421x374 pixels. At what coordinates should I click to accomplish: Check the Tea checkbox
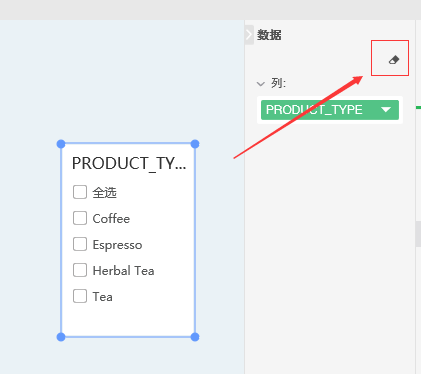pyautogui.click(x=80, y=296)
